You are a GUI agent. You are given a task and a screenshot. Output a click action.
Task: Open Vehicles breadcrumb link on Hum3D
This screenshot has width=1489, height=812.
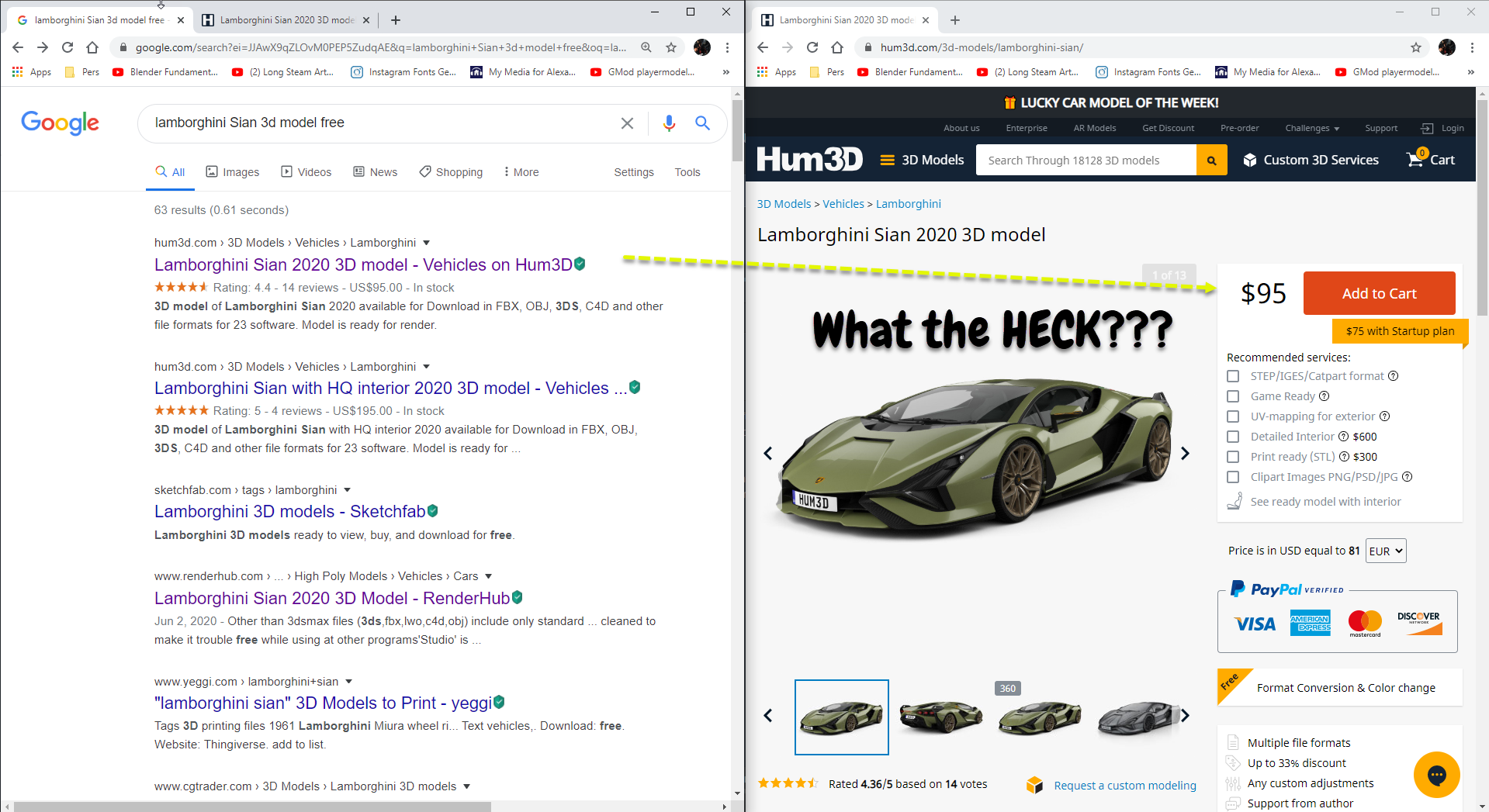[843, 204]
